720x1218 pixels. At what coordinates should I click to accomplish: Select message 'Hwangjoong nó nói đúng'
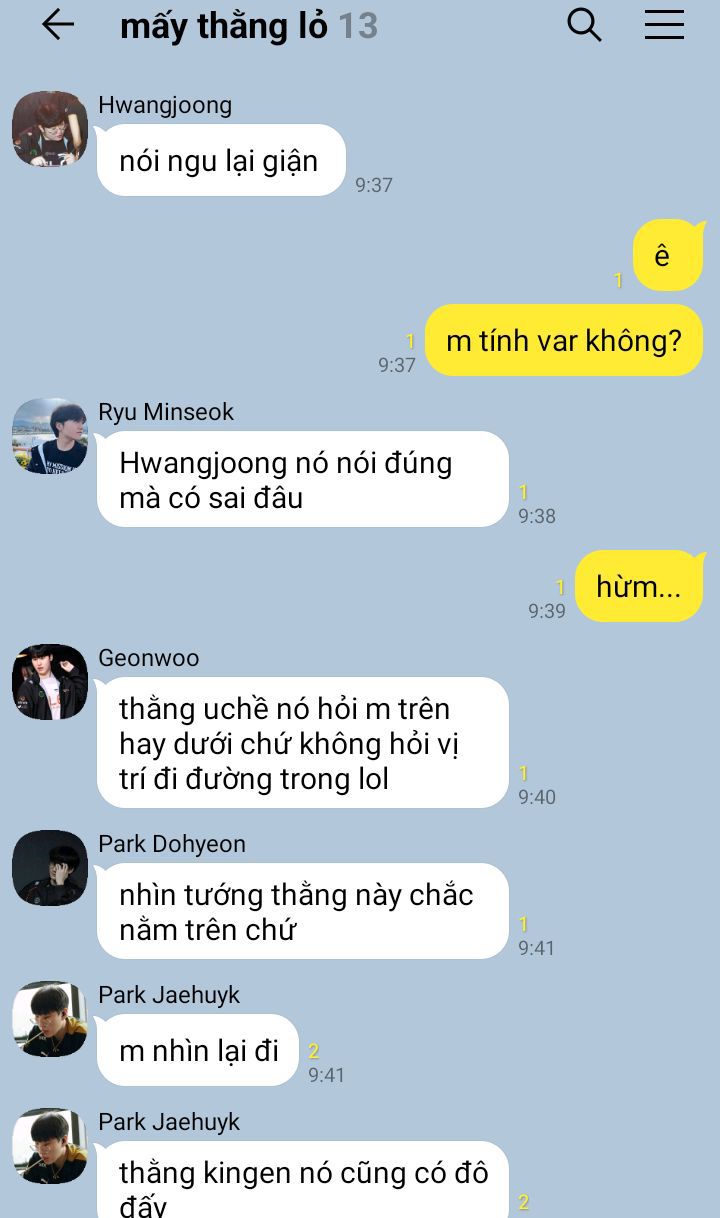303,479
